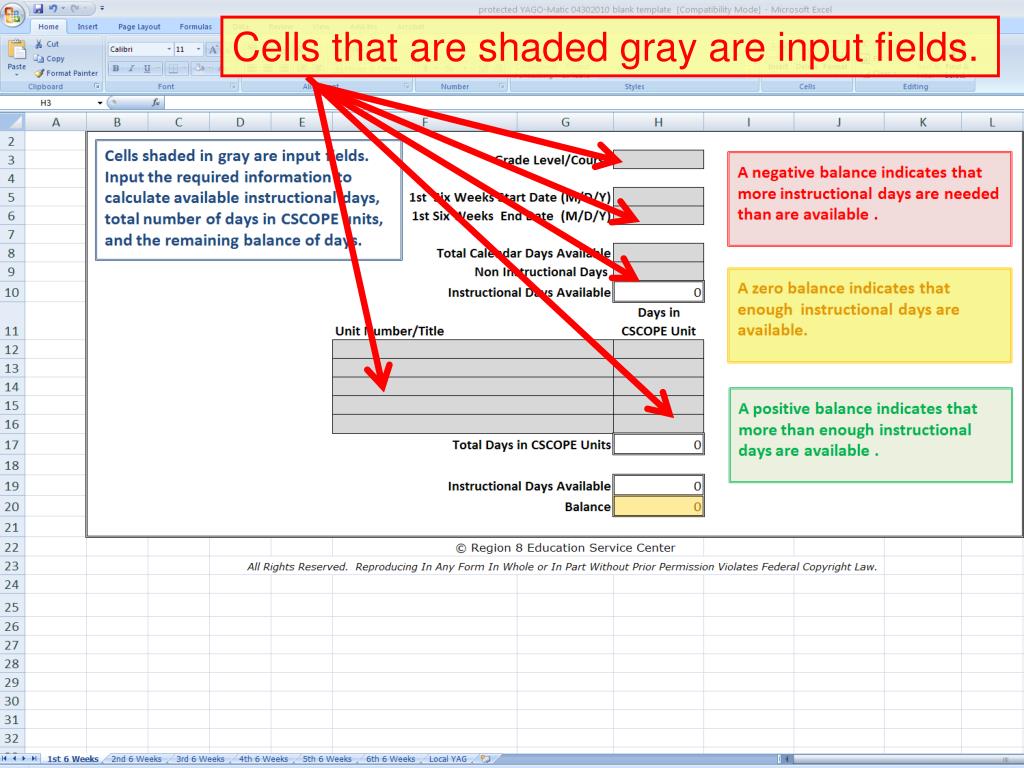Toggle italic formatting

[131, 68]
